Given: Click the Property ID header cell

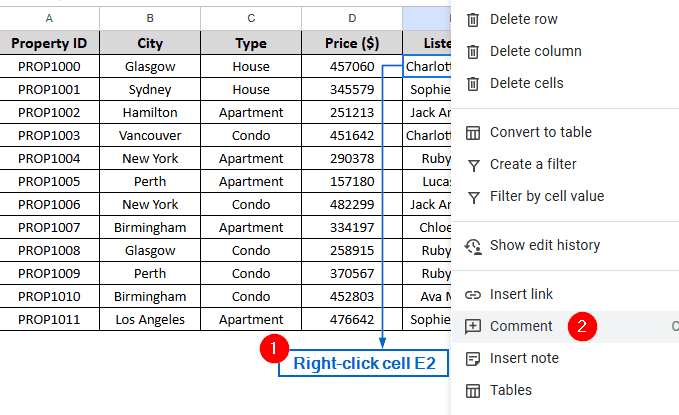Looking at the screenshot, I should click(x=49, y=43).
